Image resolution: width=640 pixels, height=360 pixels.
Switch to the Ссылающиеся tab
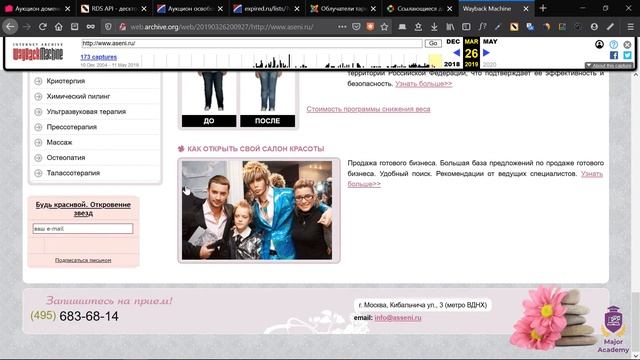coord(419,8)
